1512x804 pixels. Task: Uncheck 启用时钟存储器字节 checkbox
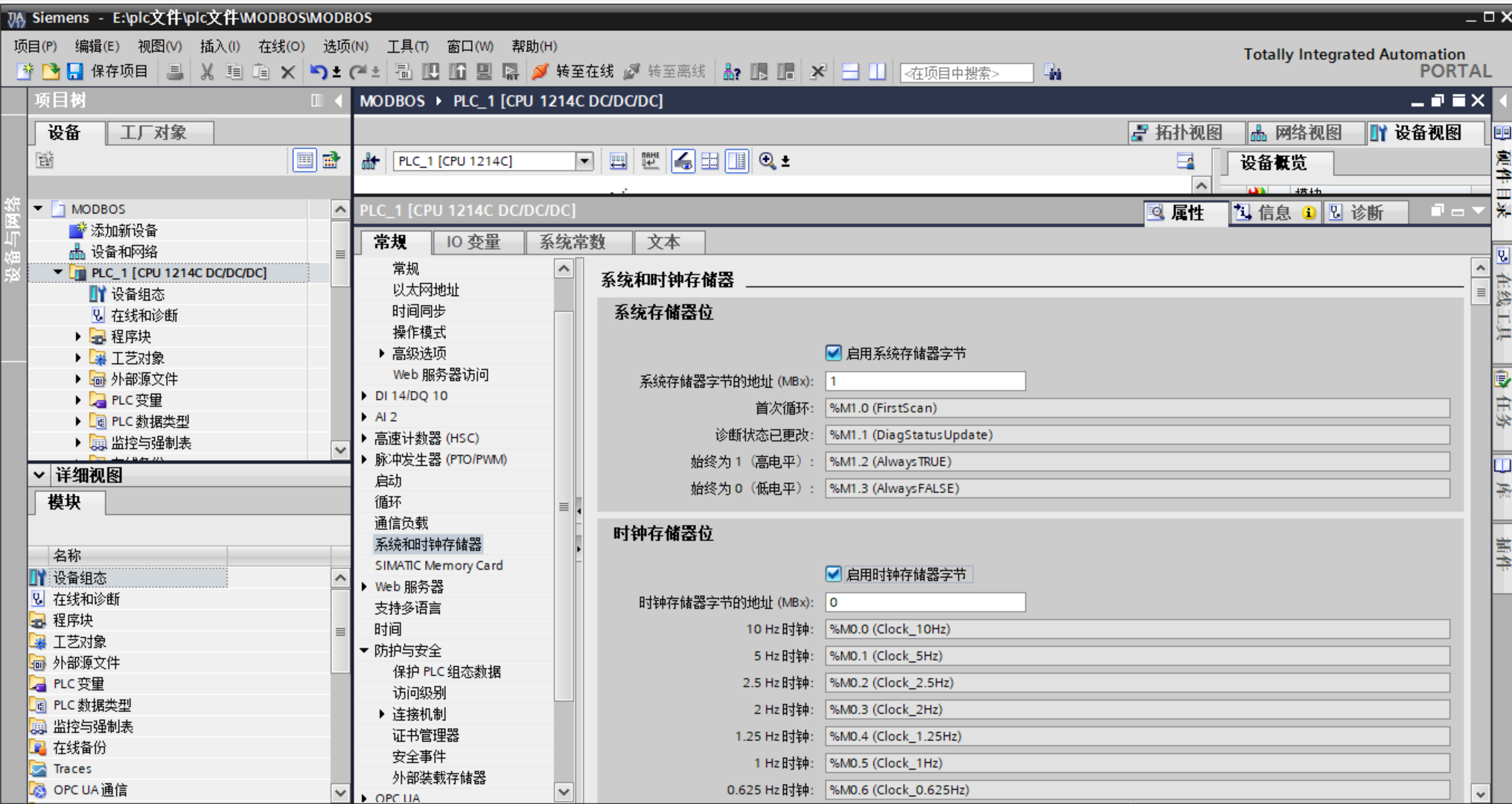[833, 574]
